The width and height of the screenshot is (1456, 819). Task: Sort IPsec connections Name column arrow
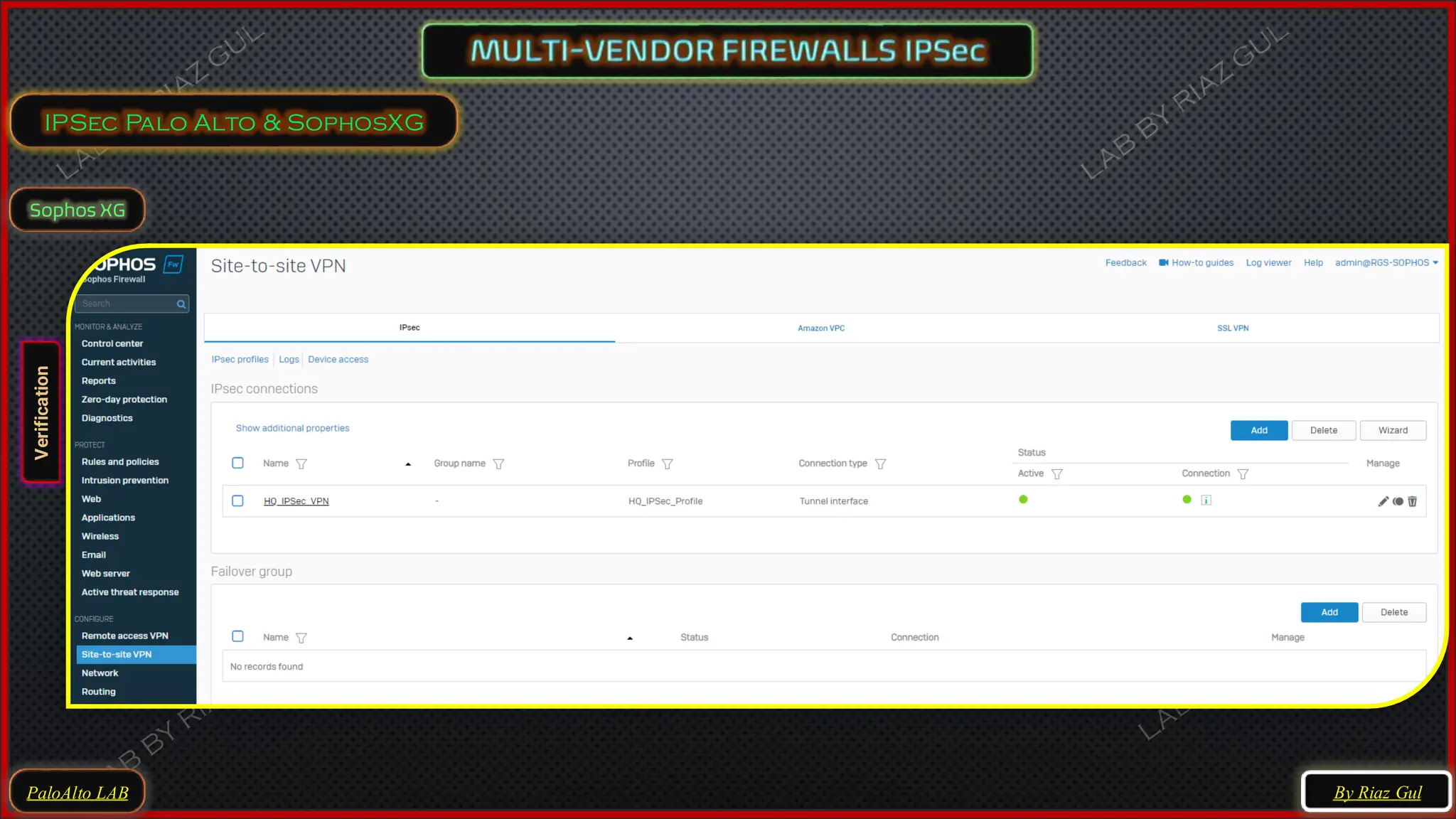[408, 464]
